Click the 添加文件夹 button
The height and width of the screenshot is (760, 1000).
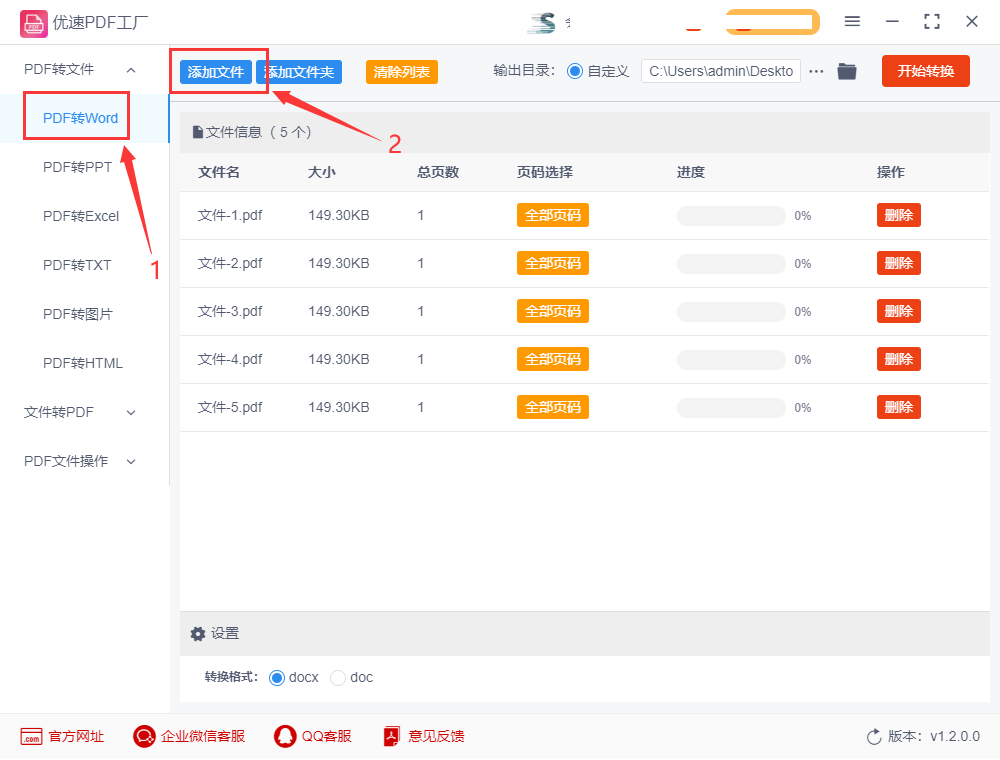coord(299,72)
